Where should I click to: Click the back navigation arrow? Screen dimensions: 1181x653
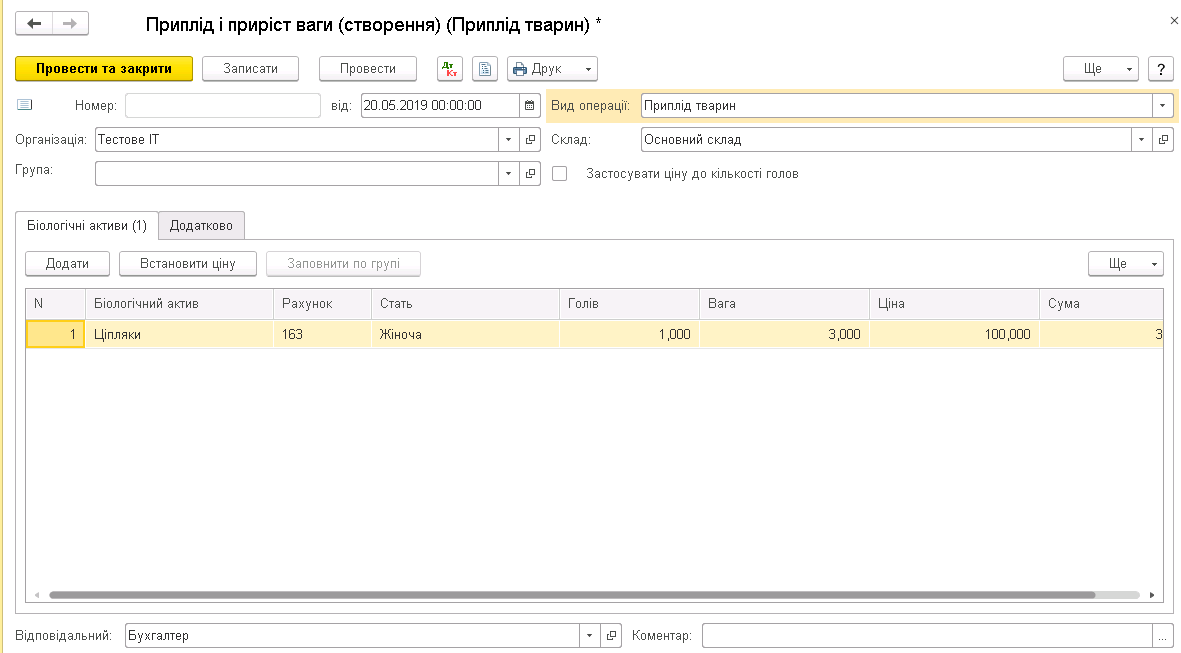(x=35, y=23)
